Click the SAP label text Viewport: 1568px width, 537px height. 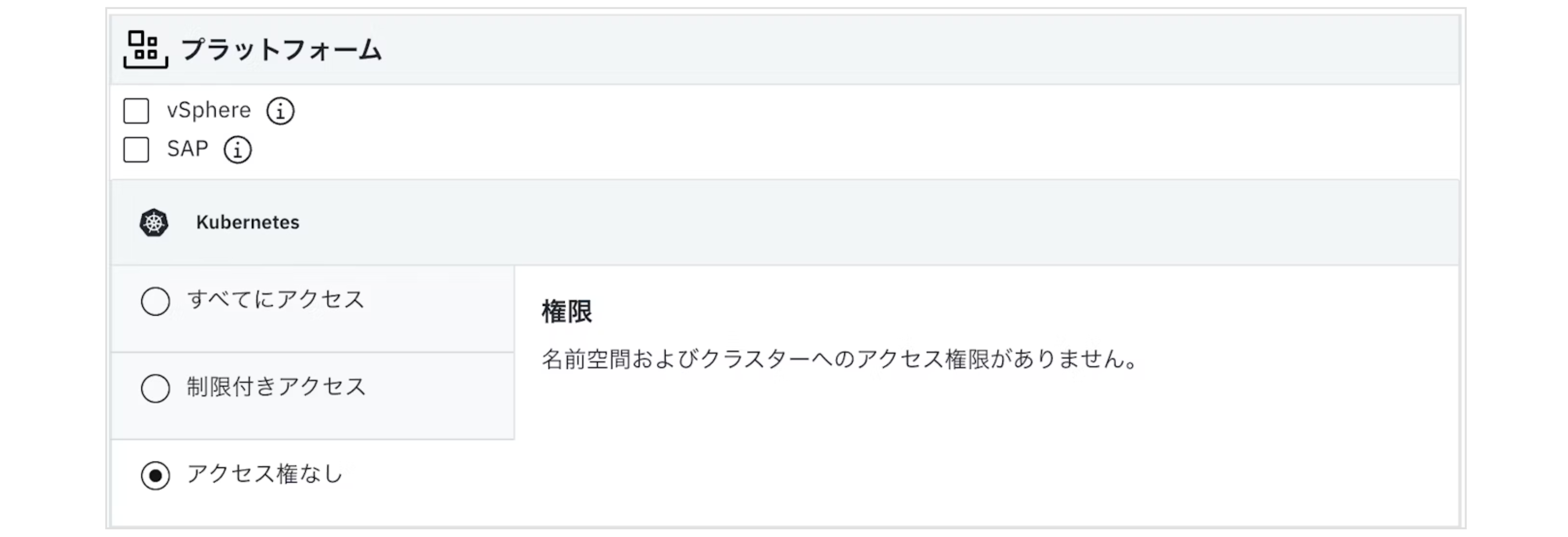188,149
